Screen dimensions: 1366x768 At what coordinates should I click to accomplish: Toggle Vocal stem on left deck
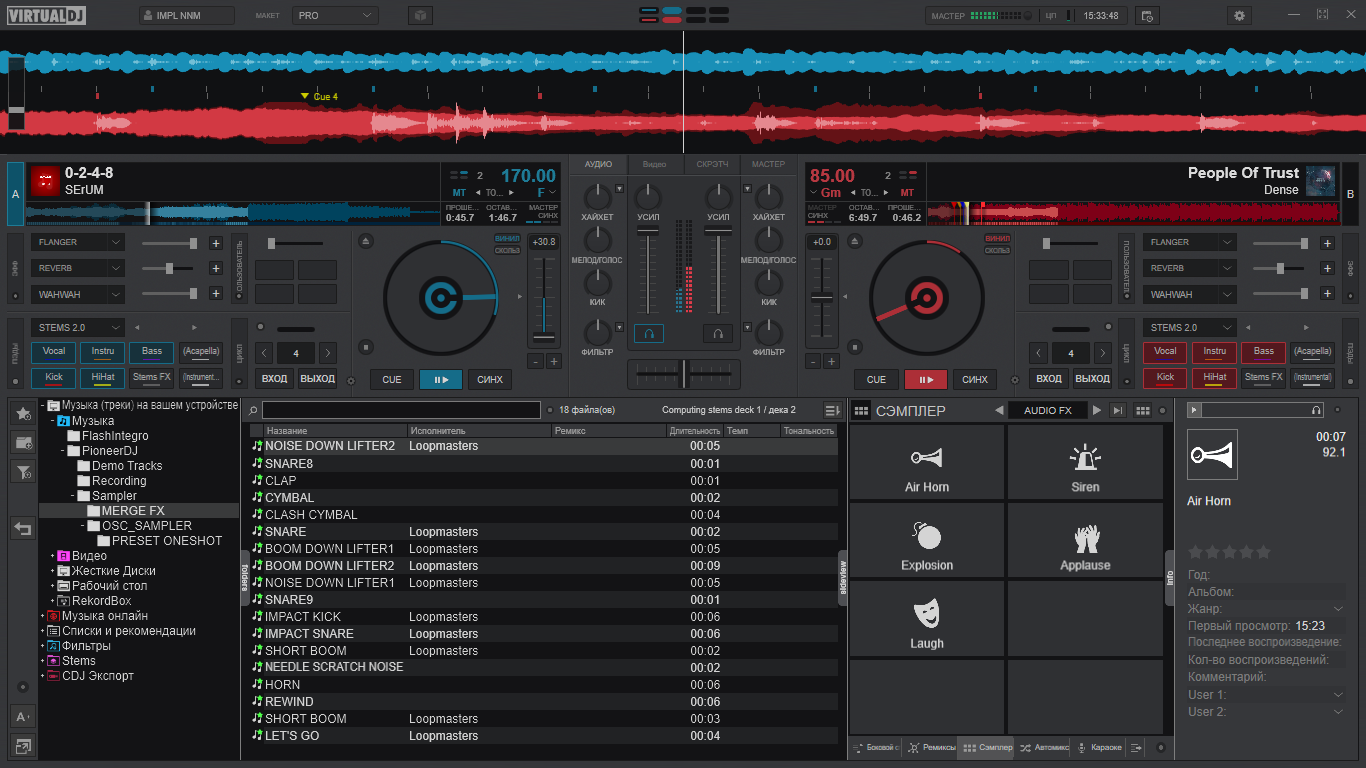53,352
